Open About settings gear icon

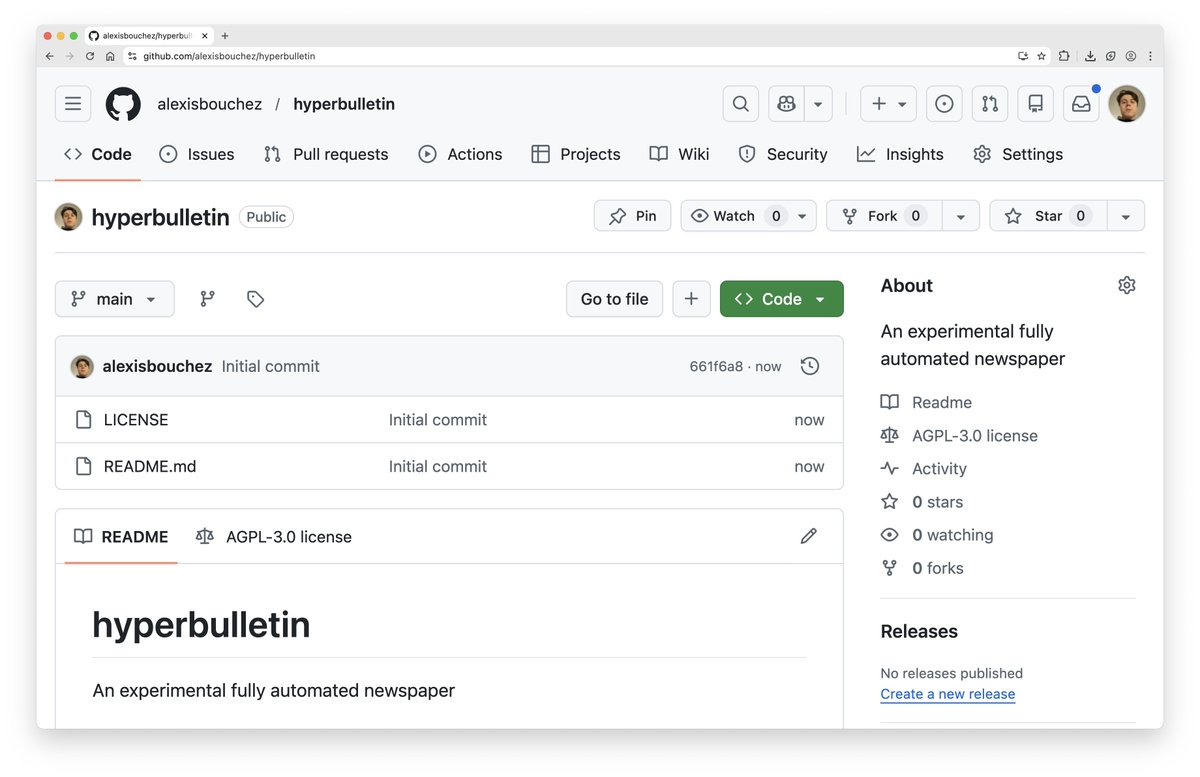[x=1127, y=285]
